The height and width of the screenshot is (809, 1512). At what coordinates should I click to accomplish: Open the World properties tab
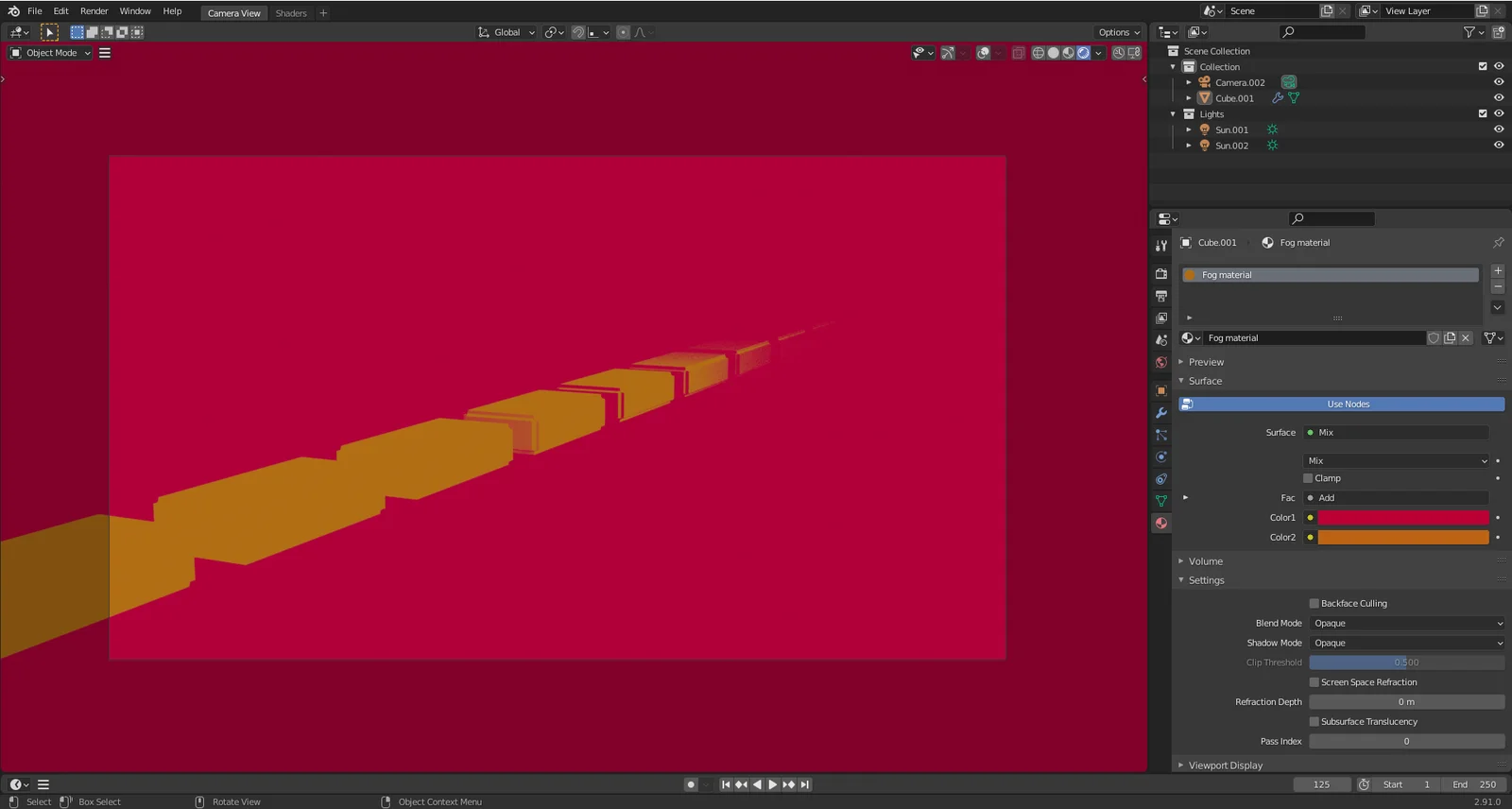pos(1161,363)
